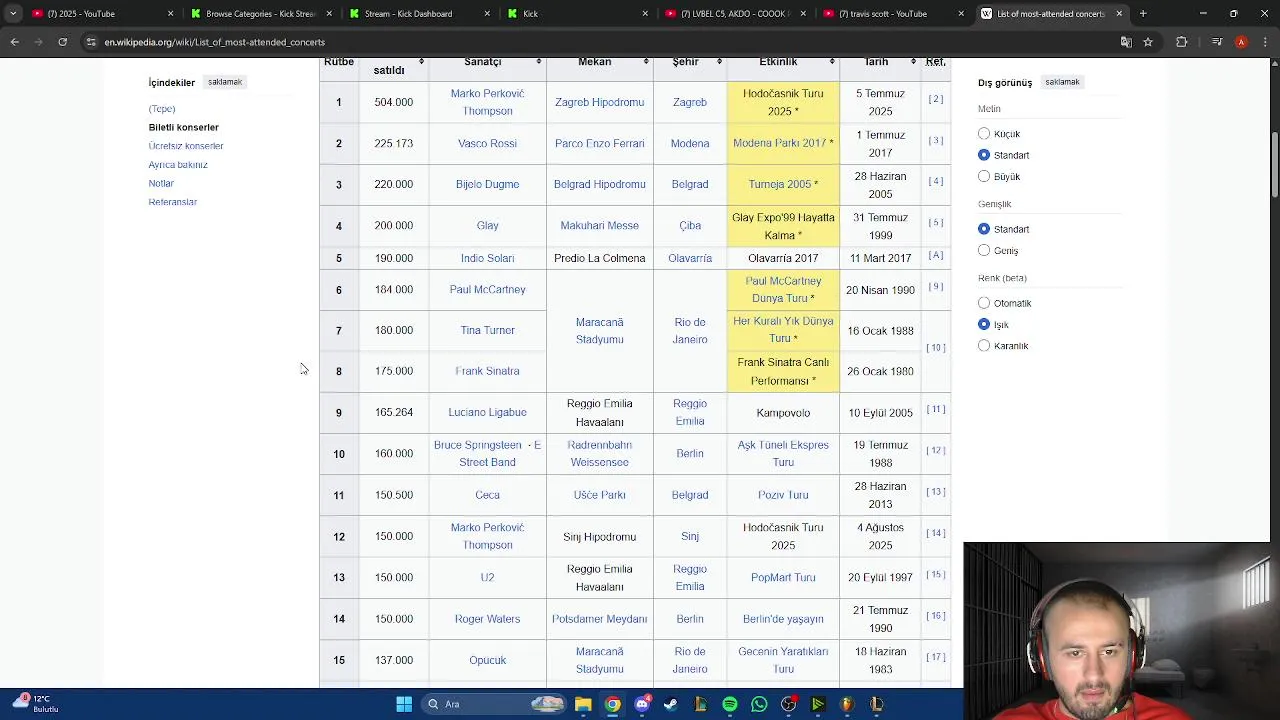Hide the İçindekiler panel with saklamak
This screenshot has width=1280, height=720.
(x=225, y=82)
